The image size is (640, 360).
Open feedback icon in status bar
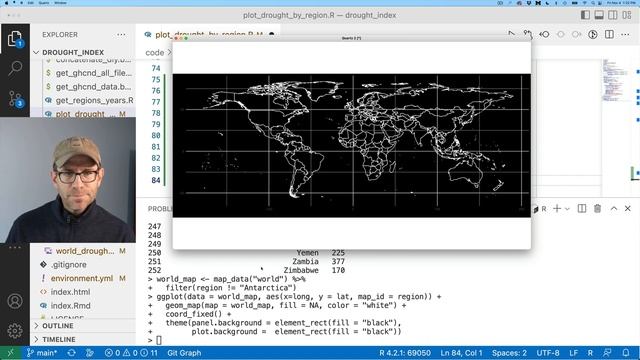(607, 353)
